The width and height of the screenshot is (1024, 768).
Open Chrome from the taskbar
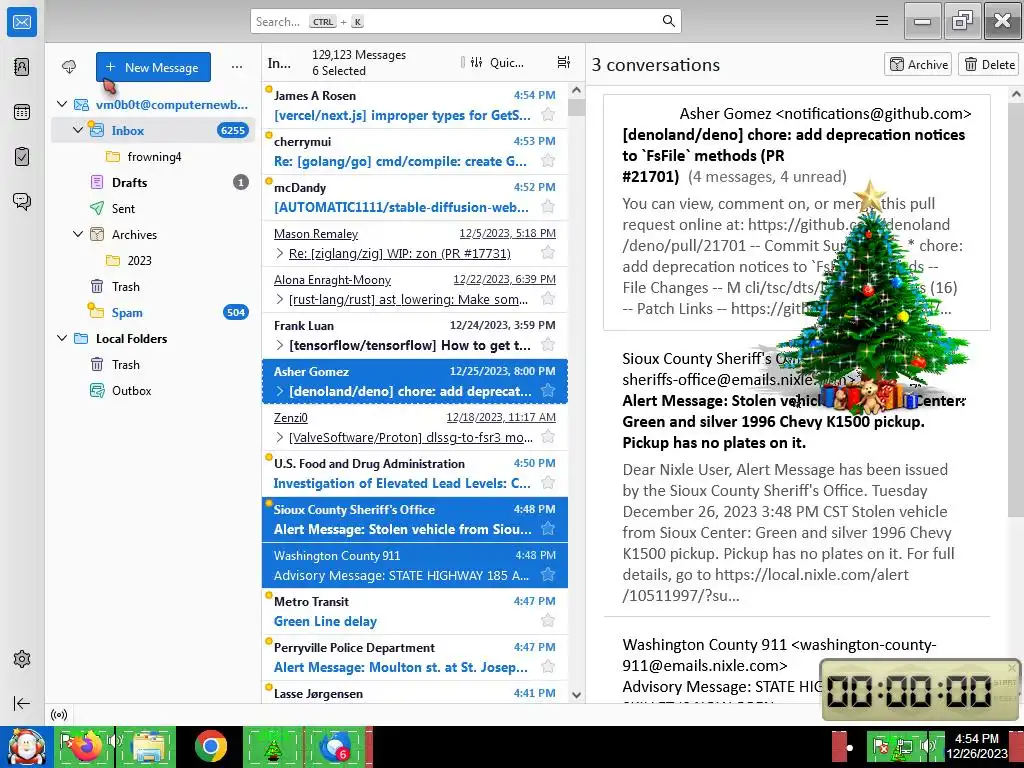(x=211, y=746)
